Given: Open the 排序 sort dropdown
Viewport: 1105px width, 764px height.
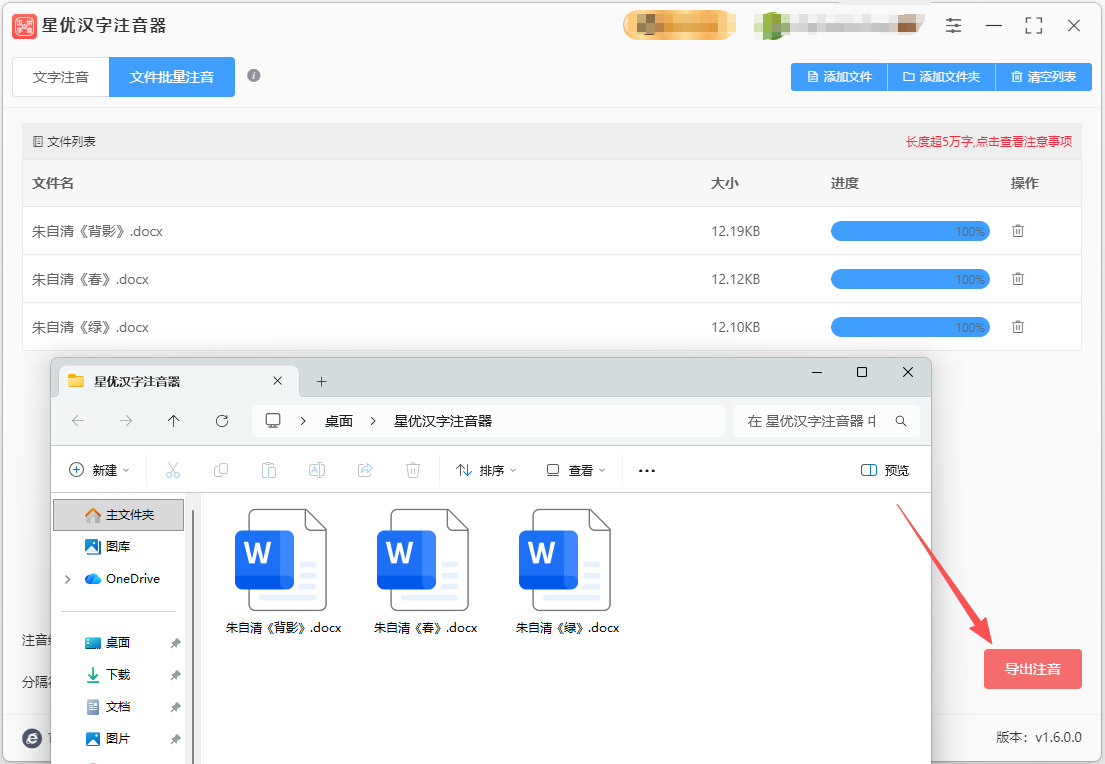Looking at the screenshot, I should 486,470.
